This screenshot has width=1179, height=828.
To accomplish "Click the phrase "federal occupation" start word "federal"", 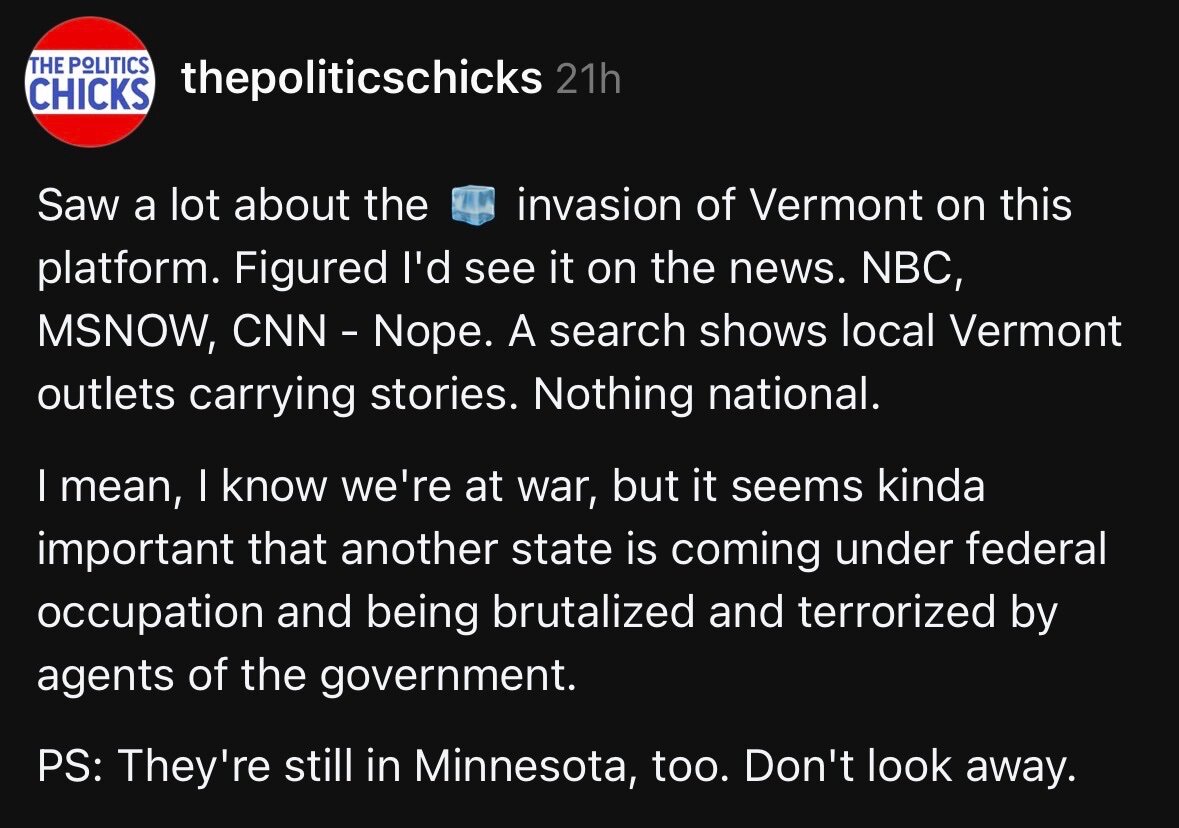I will [1034, 552].
